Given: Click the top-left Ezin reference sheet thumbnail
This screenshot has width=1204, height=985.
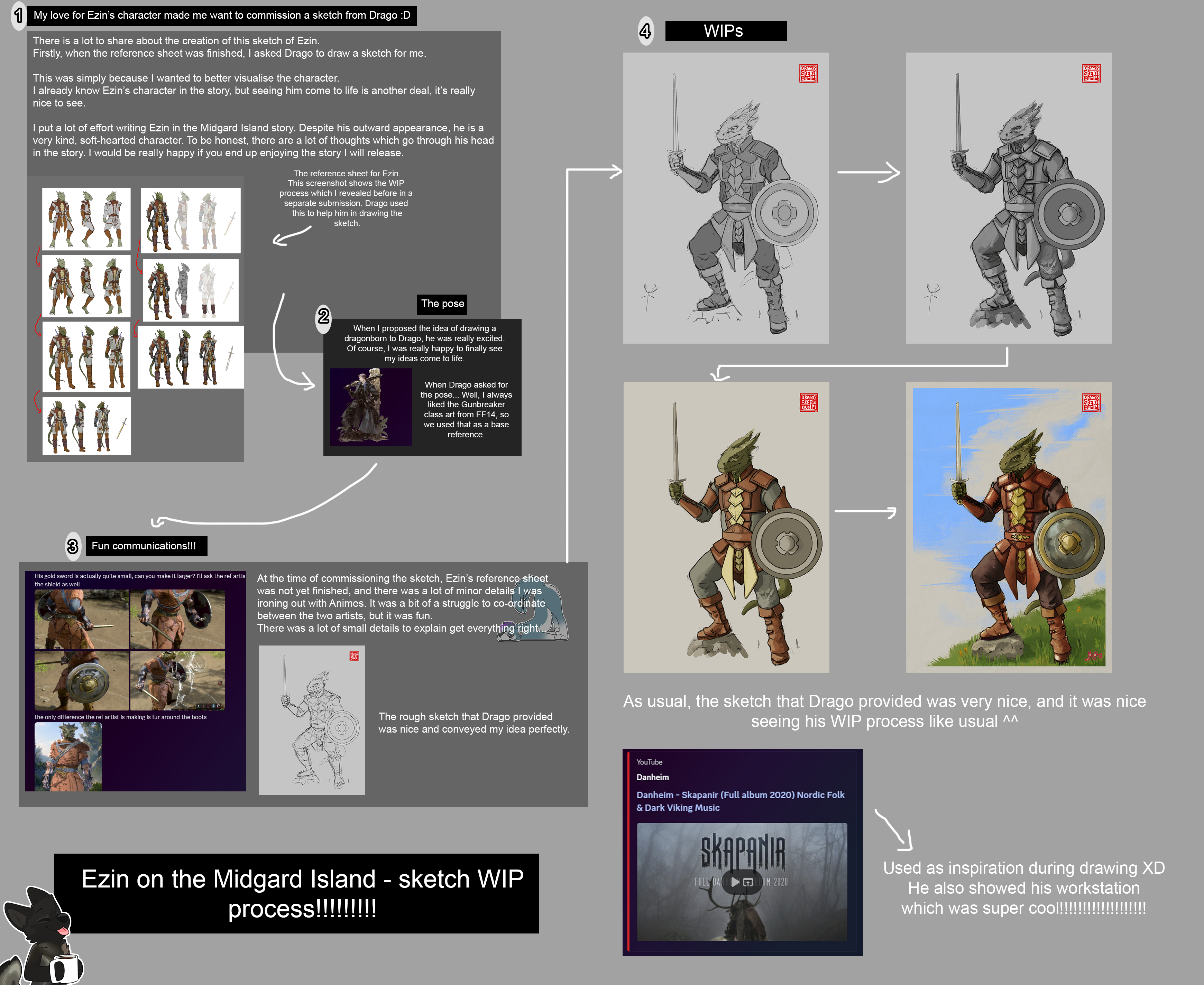Looking at the screenshot, I should point(86,219).
